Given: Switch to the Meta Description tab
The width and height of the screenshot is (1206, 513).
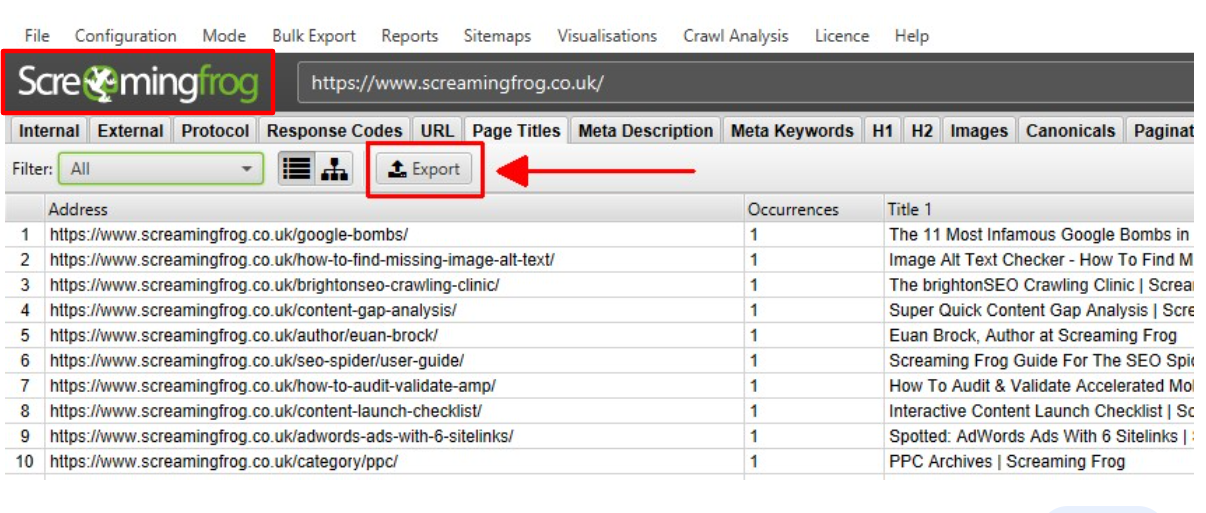Looking at the screenshot, I should [646, 131].
